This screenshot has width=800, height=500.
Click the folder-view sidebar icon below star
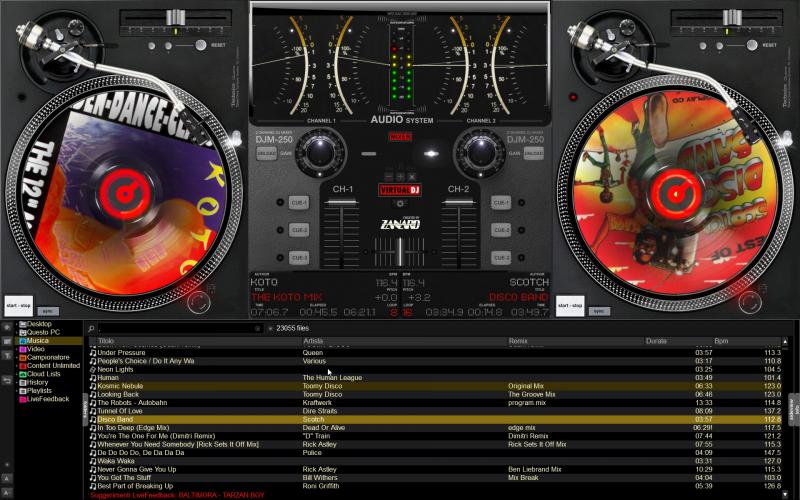7,341
